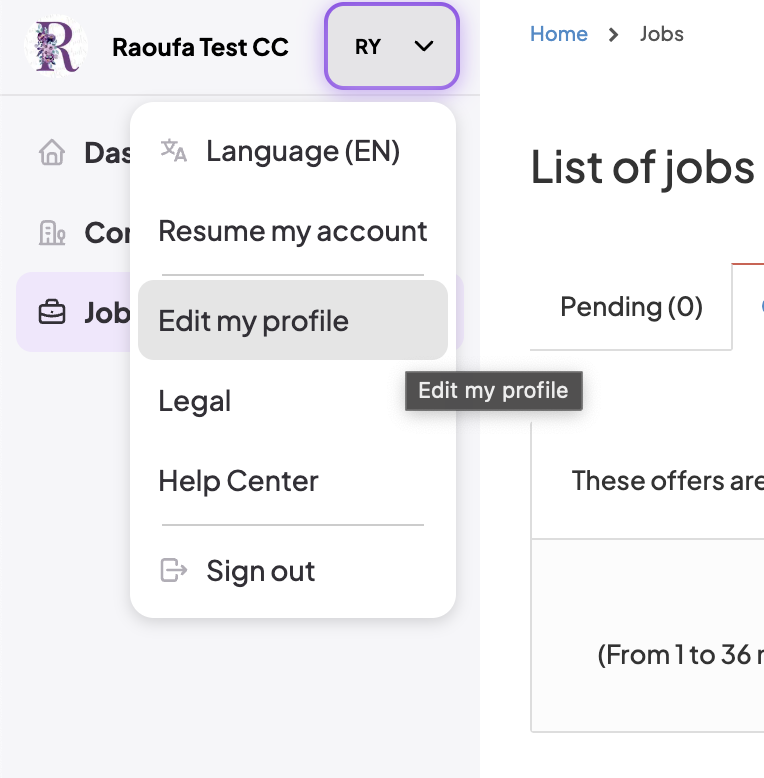The image size is (764, 778).
Task: Choose Edit my profile from the menu
Action: click(x=254, y=321)
